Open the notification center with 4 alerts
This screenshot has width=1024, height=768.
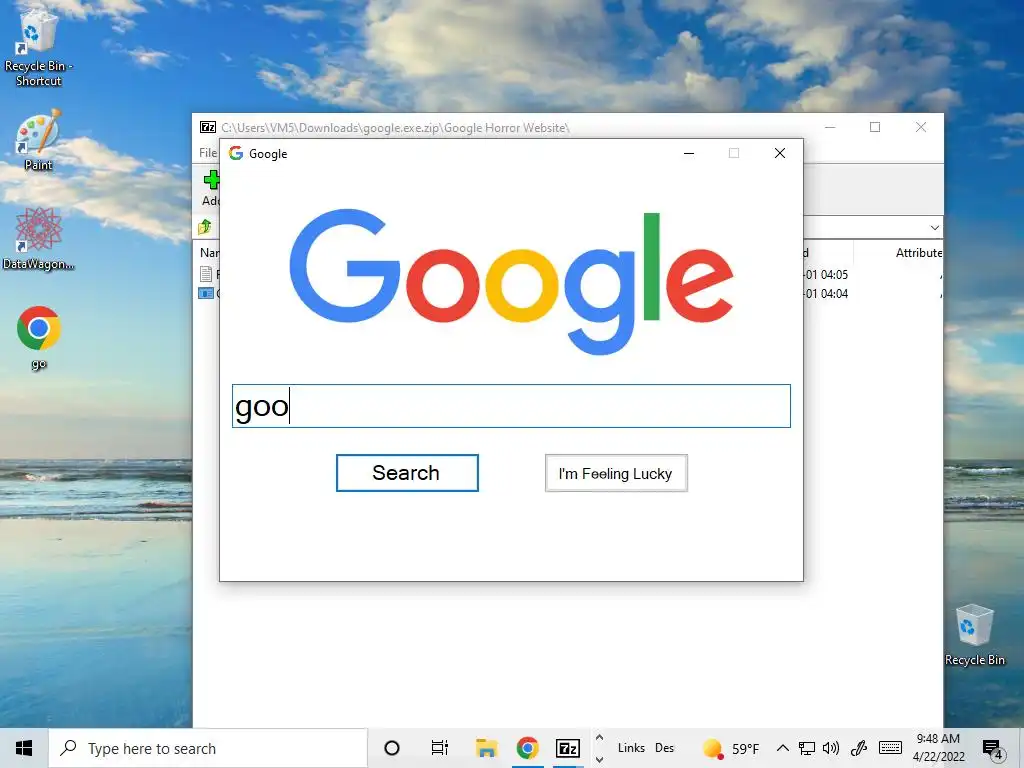point(993,749)
